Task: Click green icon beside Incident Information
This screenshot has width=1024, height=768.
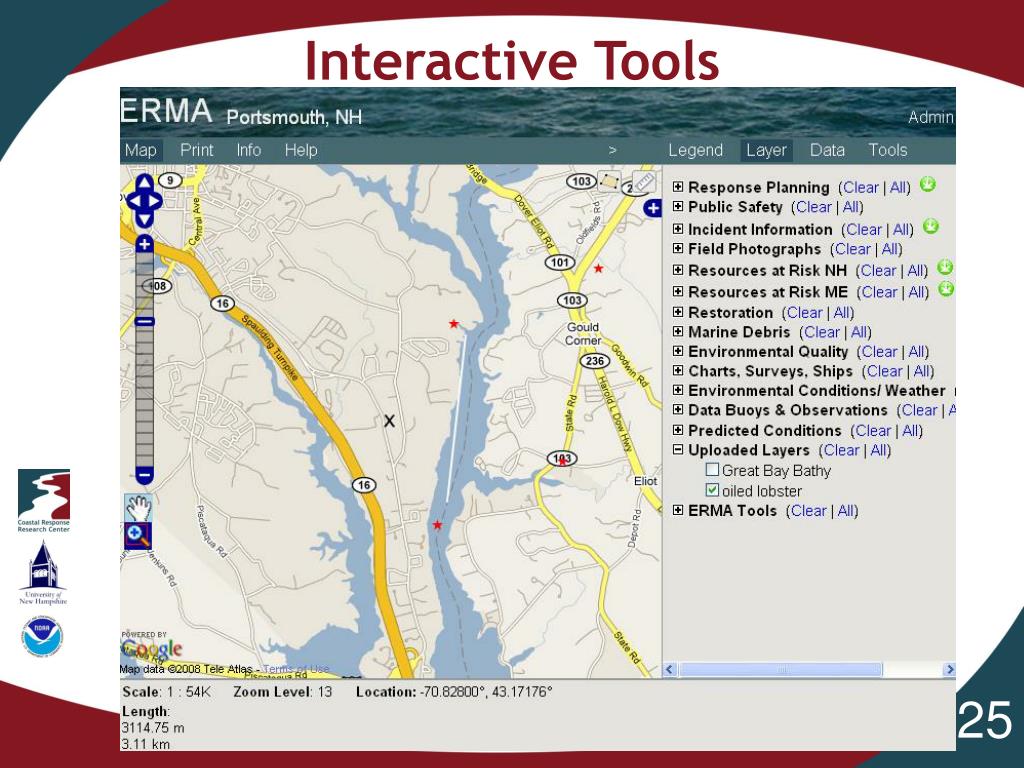Action: tap(931, 227)
